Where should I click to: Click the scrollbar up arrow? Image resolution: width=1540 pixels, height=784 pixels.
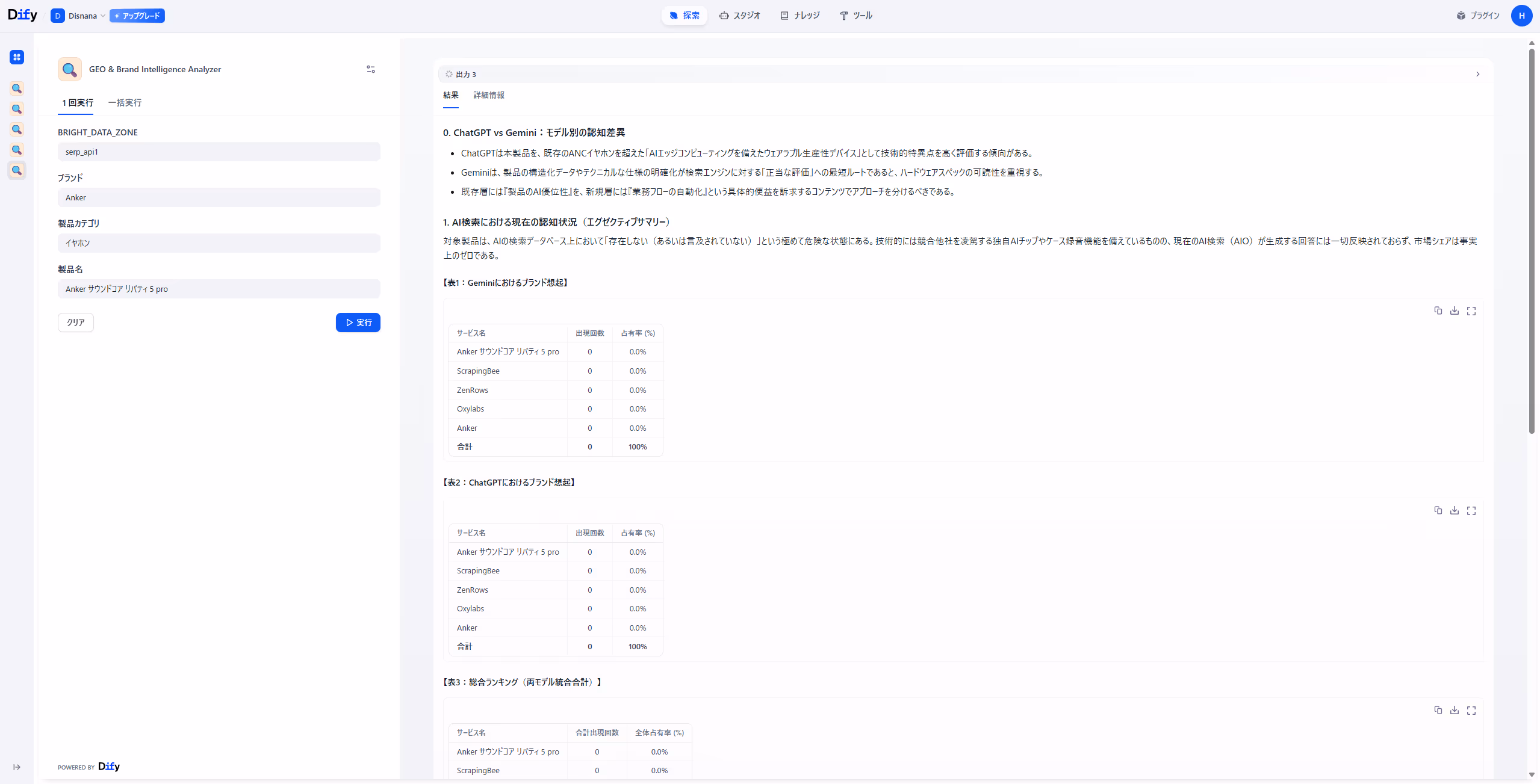pos(1532,43)
